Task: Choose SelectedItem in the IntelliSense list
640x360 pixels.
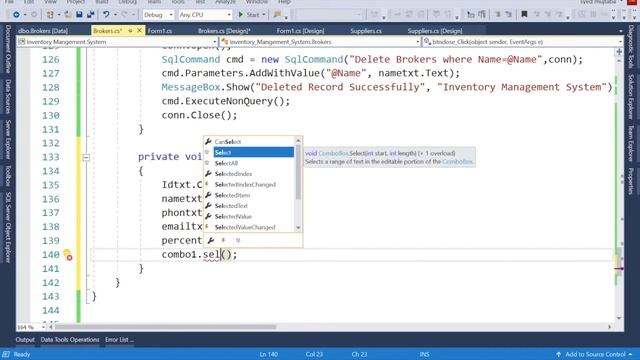Action: (249, 195)
